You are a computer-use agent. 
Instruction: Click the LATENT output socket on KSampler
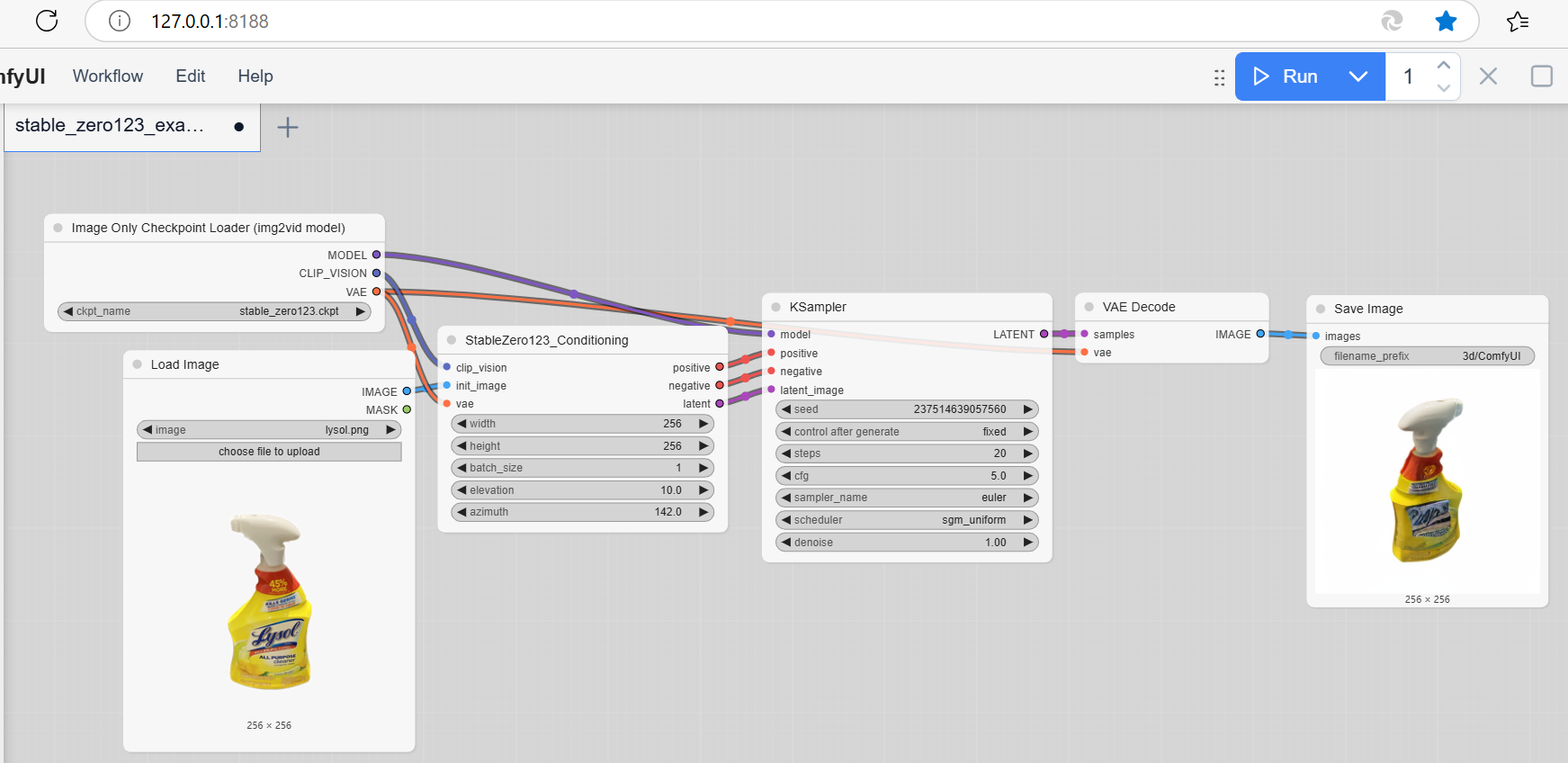point(1044,334)
